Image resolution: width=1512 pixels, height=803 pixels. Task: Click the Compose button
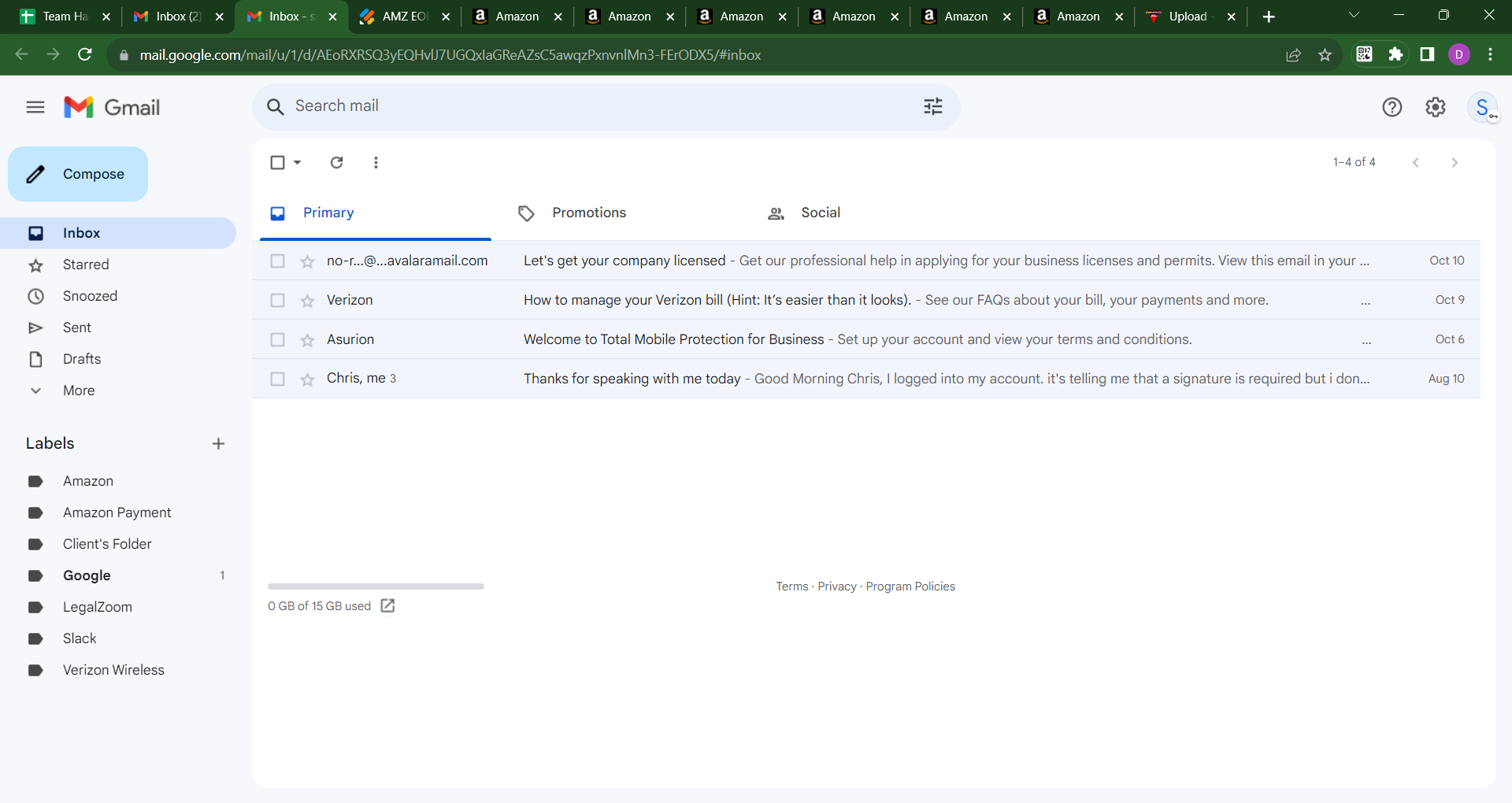pos(78,174)
